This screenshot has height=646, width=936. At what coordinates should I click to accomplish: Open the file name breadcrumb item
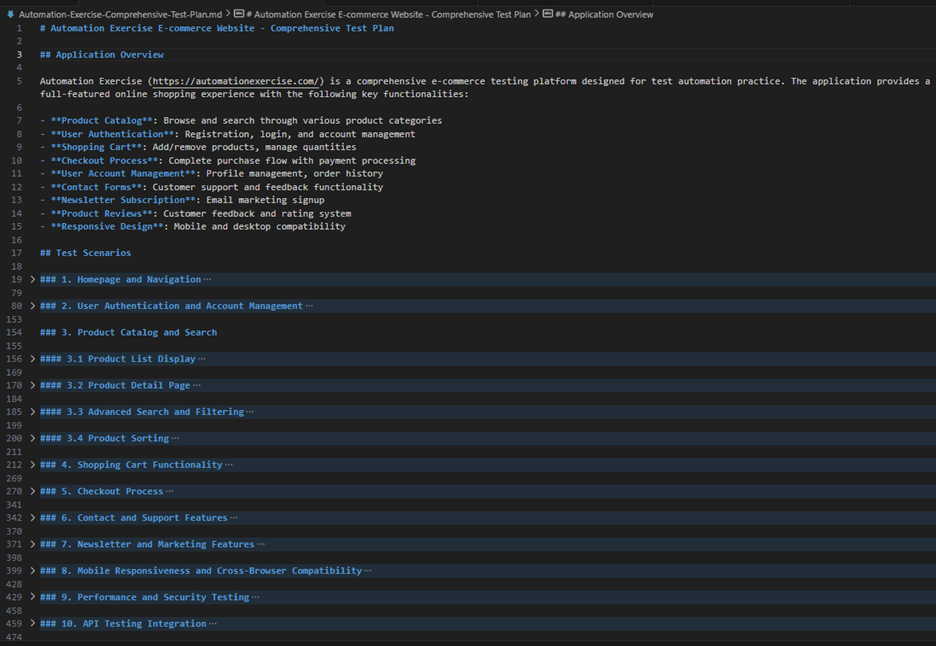tap(120, 15)
